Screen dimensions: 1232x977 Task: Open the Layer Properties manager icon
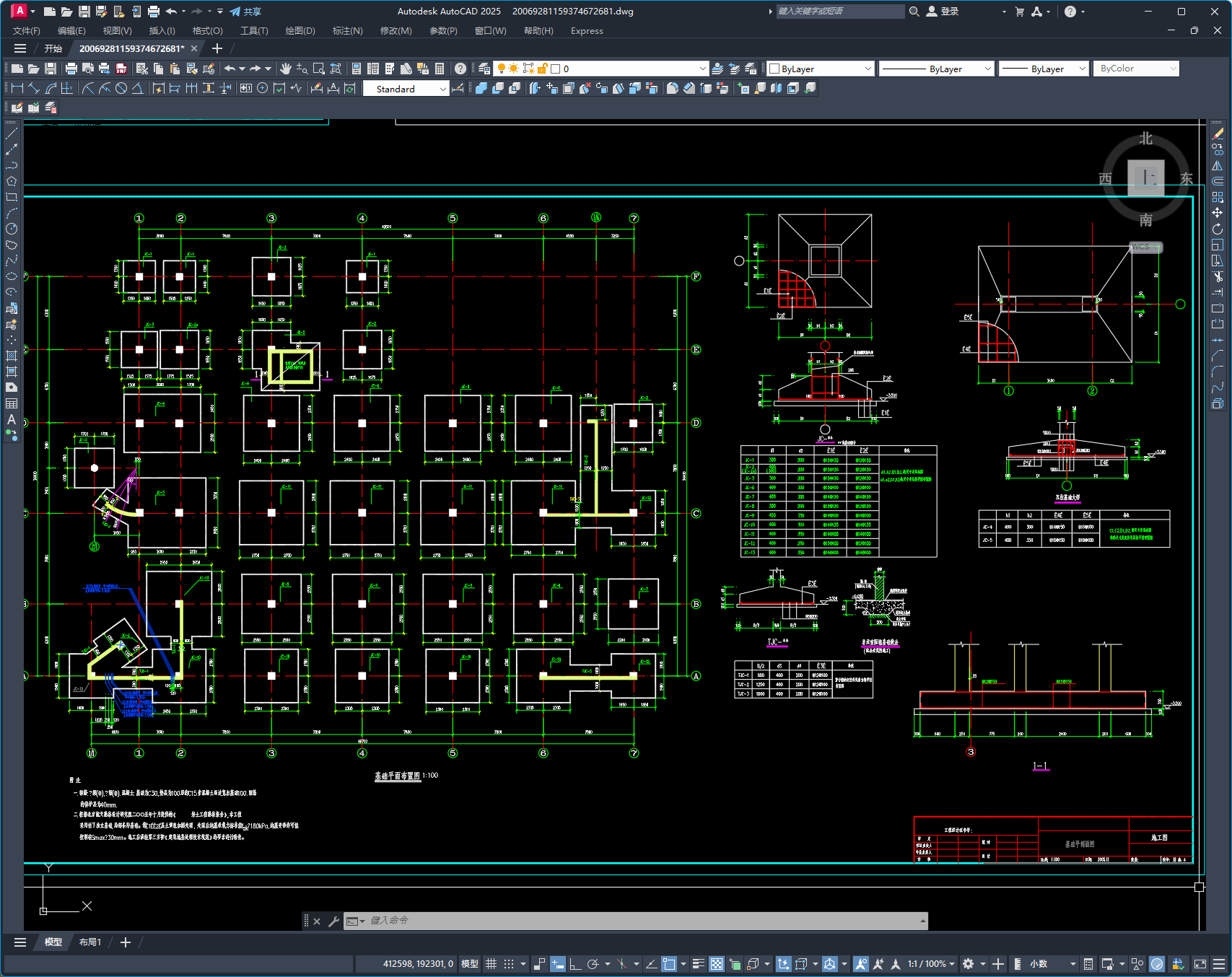point(484,69)
